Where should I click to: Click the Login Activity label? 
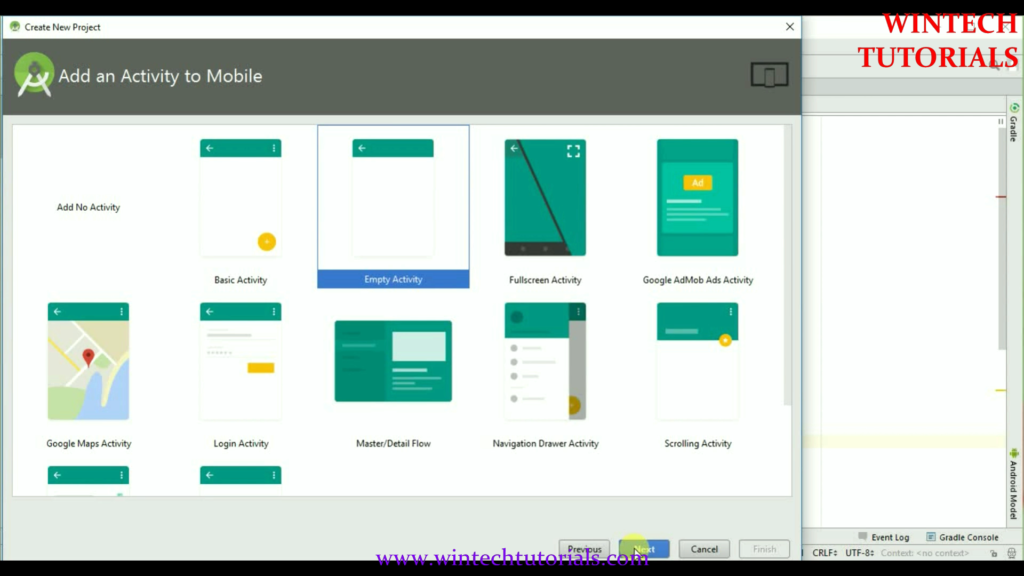[x=241, y=443]
